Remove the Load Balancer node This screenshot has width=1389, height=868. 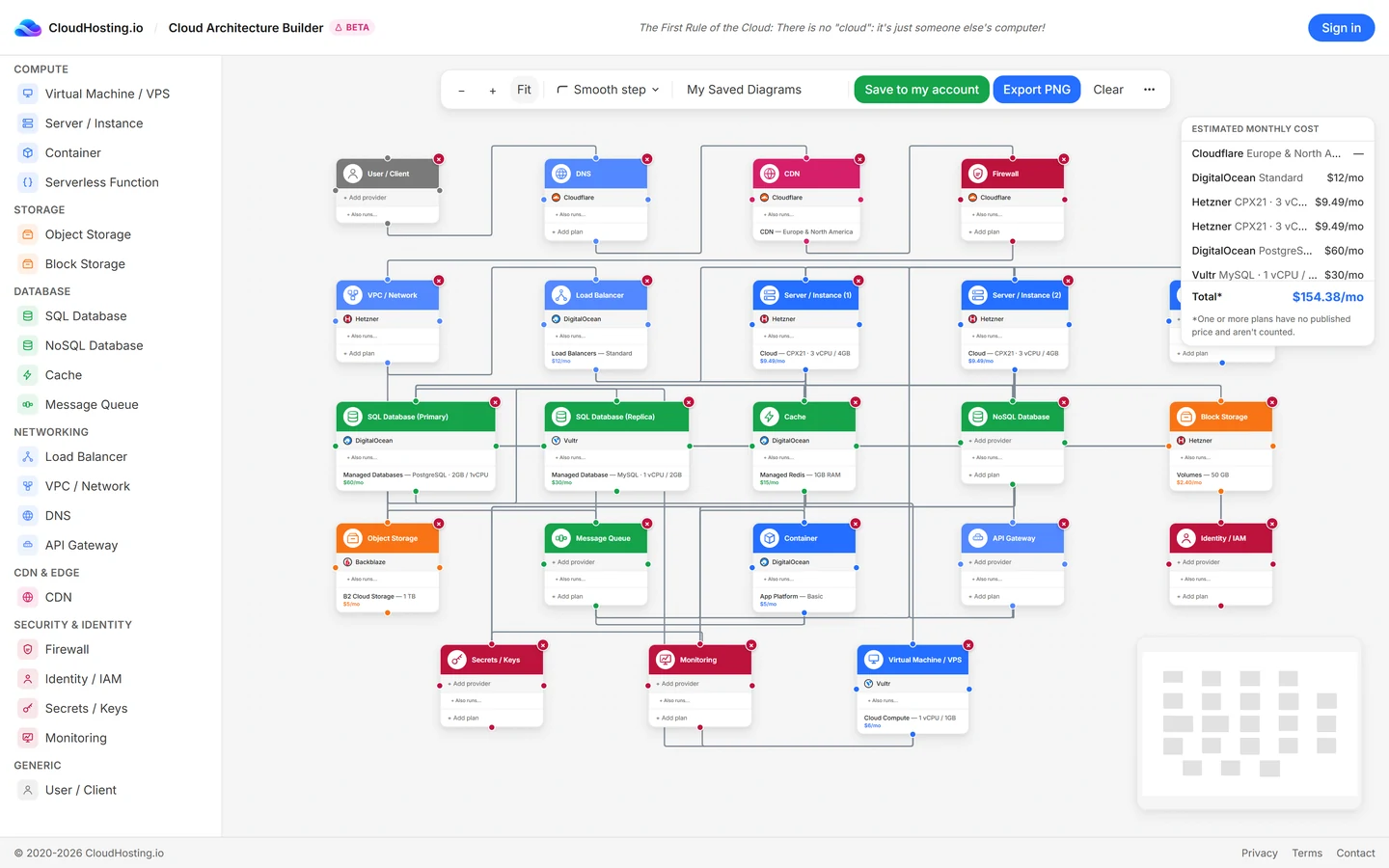(x=647, y=281)
